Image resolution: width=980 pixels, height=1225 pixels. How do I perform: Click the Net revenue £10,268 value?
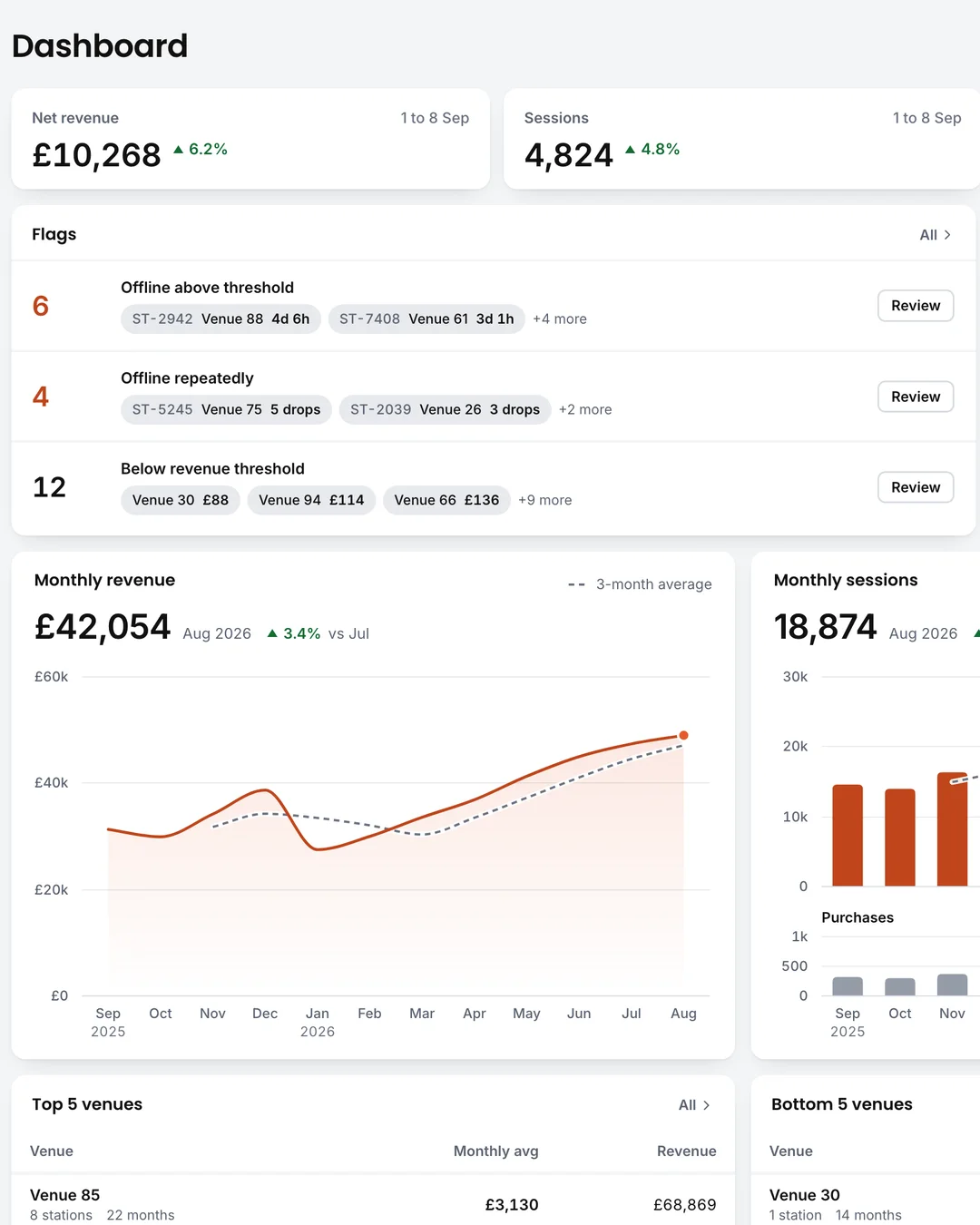(x=96, y=155)
